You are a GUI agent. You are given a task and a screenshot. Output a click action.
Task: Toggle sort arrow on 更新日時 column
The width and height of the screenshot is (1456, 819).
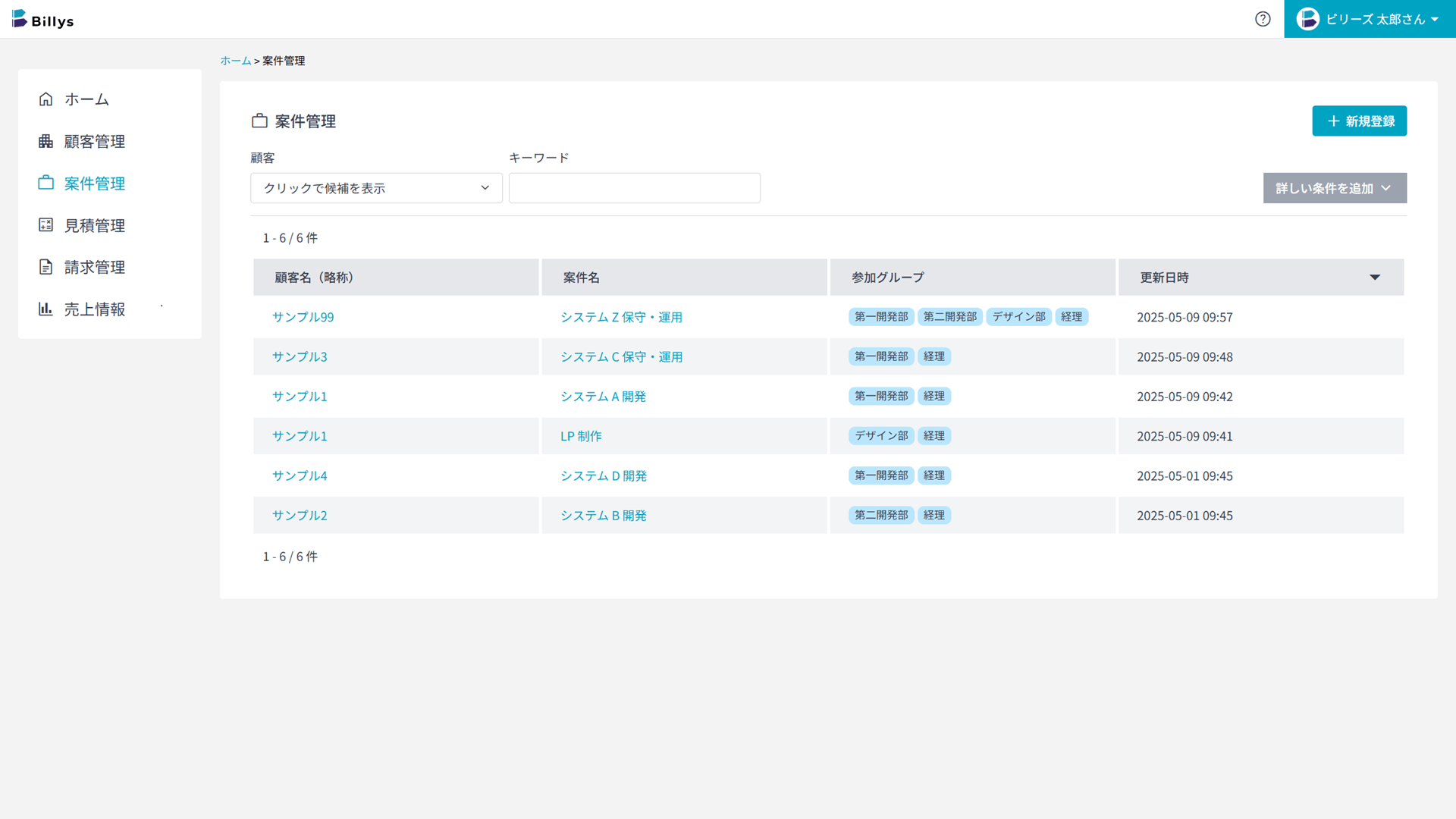coord(1374,278)
